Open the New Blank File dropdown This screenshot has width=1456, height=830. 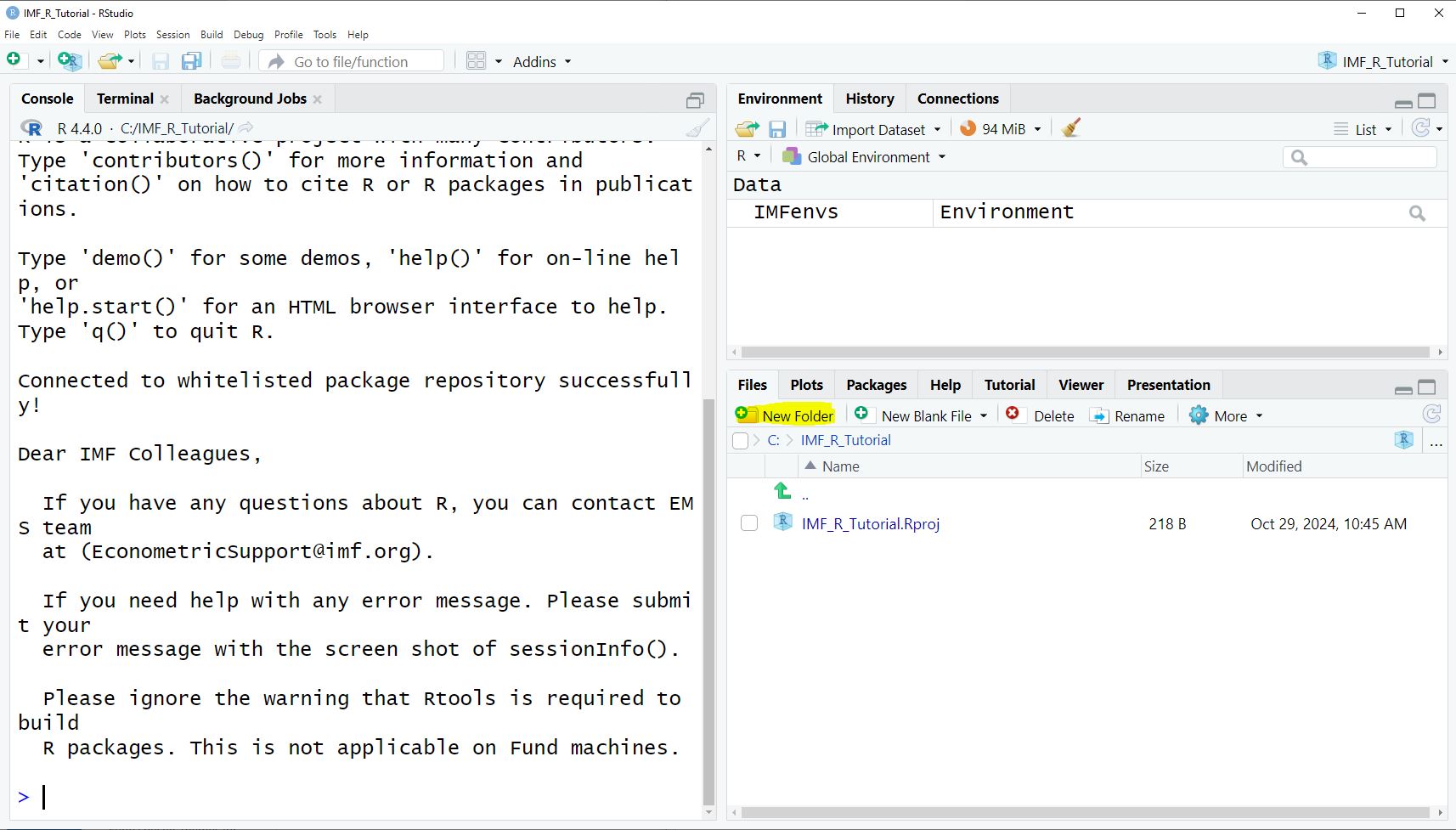click(984, 415)
